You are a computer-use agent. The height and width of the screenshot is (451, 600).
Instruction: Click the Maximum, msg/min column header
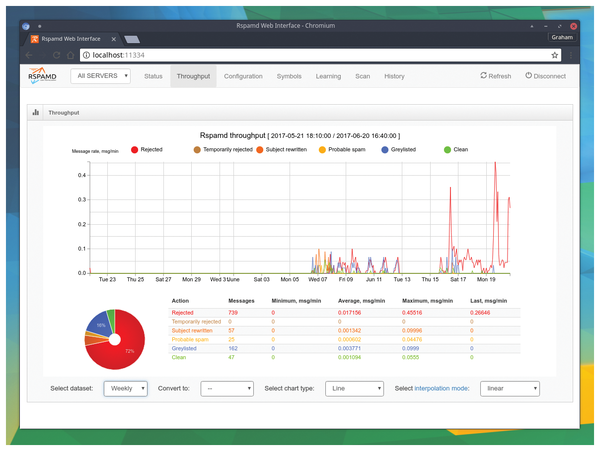click(427, 301)
